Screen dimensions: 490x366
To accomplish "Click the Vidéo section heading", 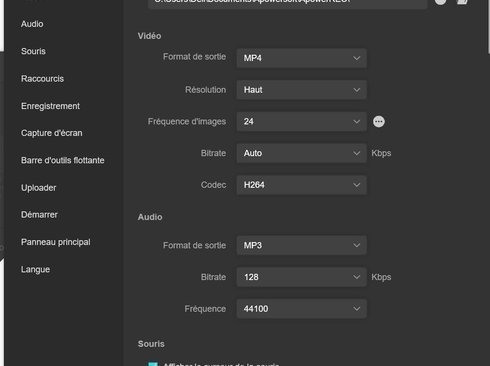I will point(149,36).
